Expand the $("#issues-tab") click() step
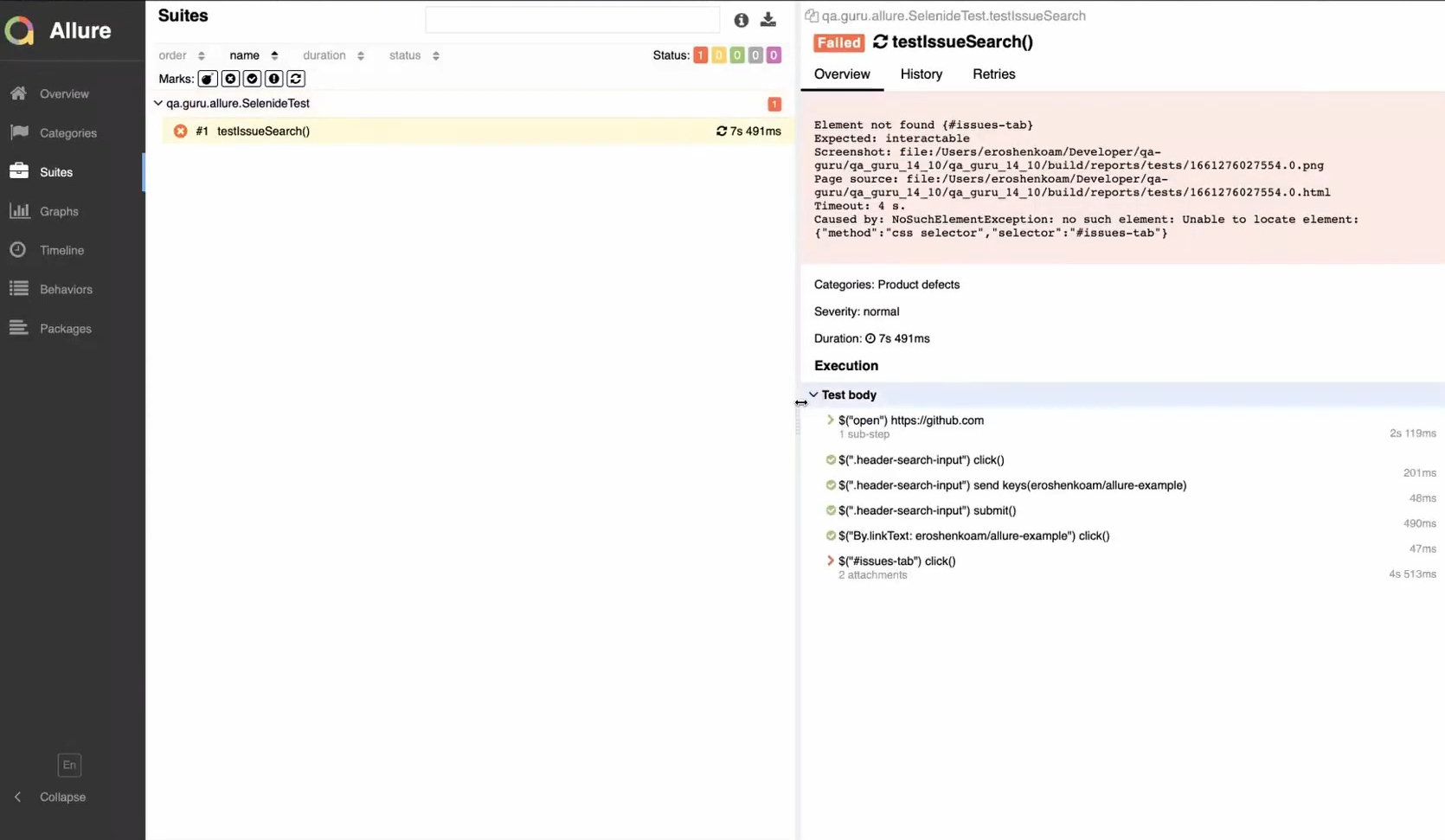This screenshot has height=840, width=1445. pos(830,561)
